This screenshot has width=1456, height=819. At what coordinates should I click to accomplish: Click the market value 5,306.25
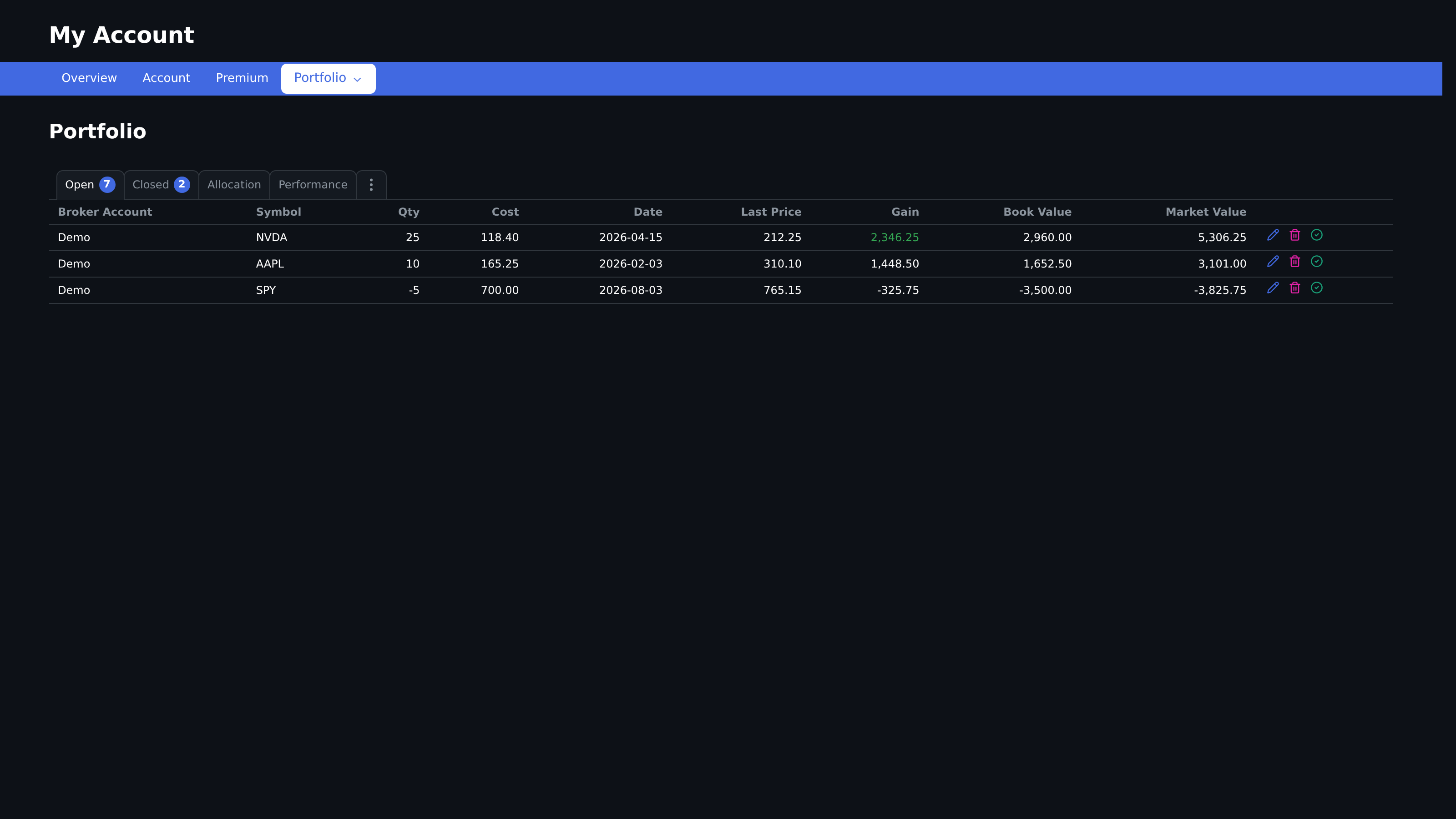click(x=1222, y=238)
